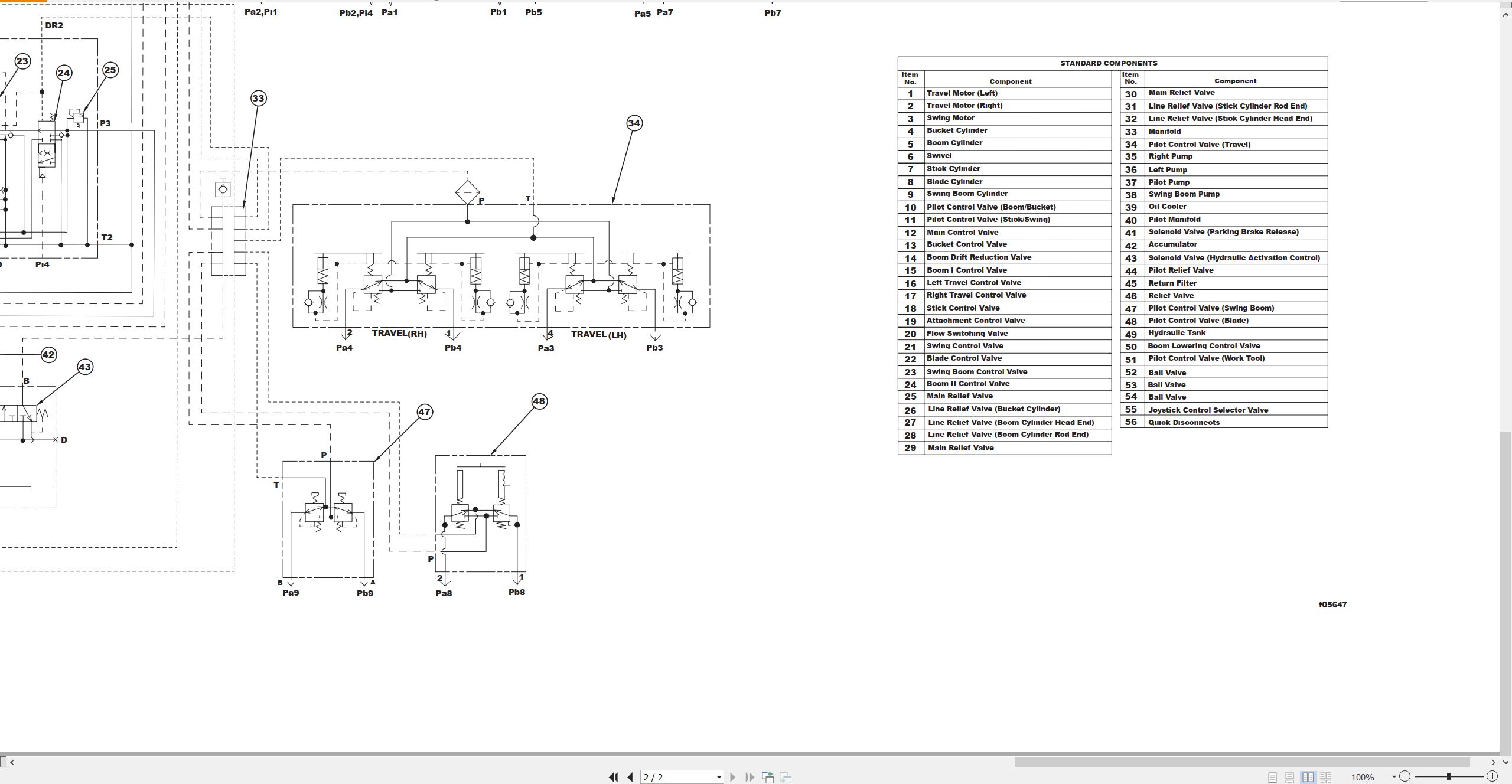The width and height of the screenshot is (1512, 784).
Task: Click the horizontal scrollbar thumb
Action: (x=1241, y=762)
